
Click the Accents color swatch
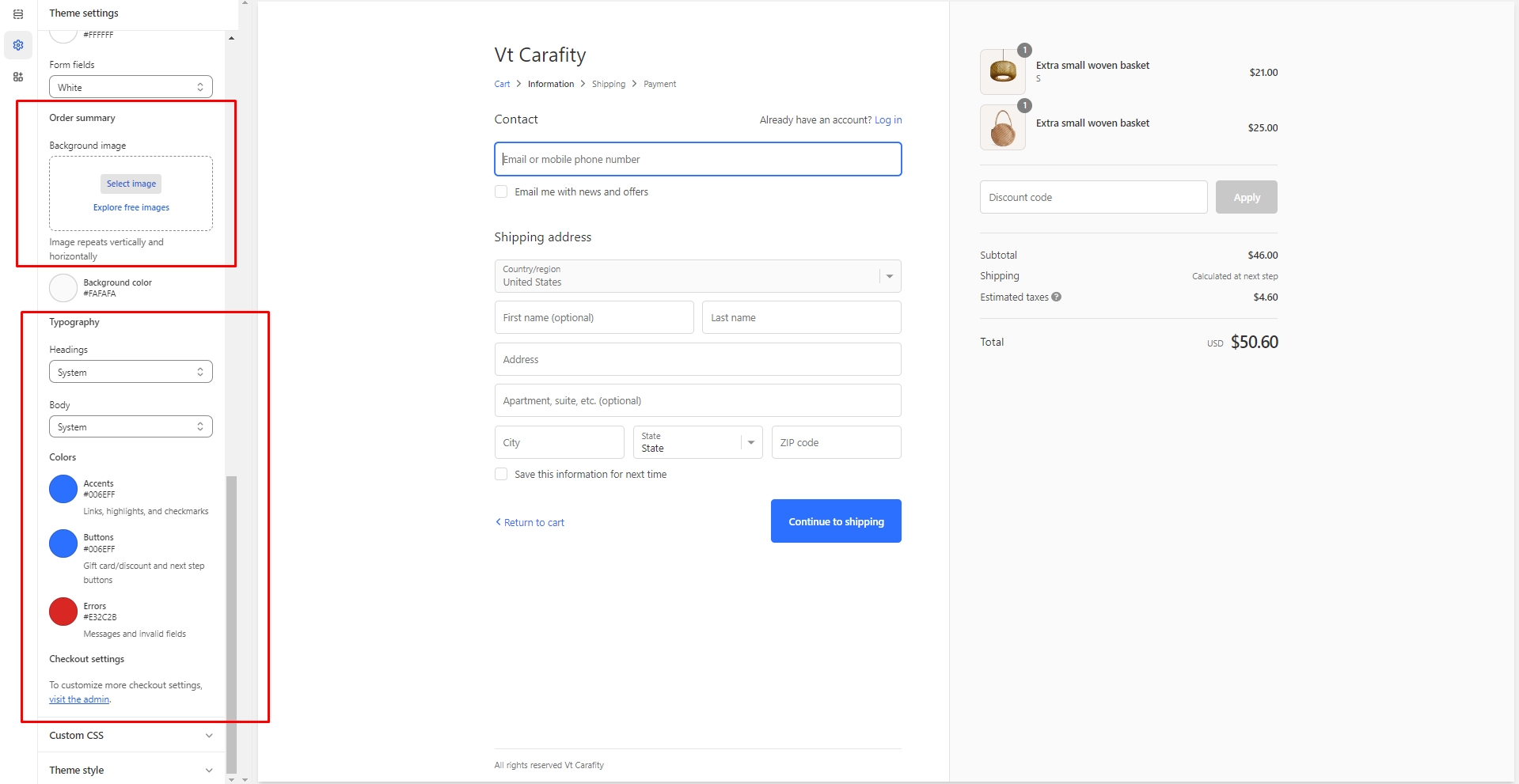(63, 489)
